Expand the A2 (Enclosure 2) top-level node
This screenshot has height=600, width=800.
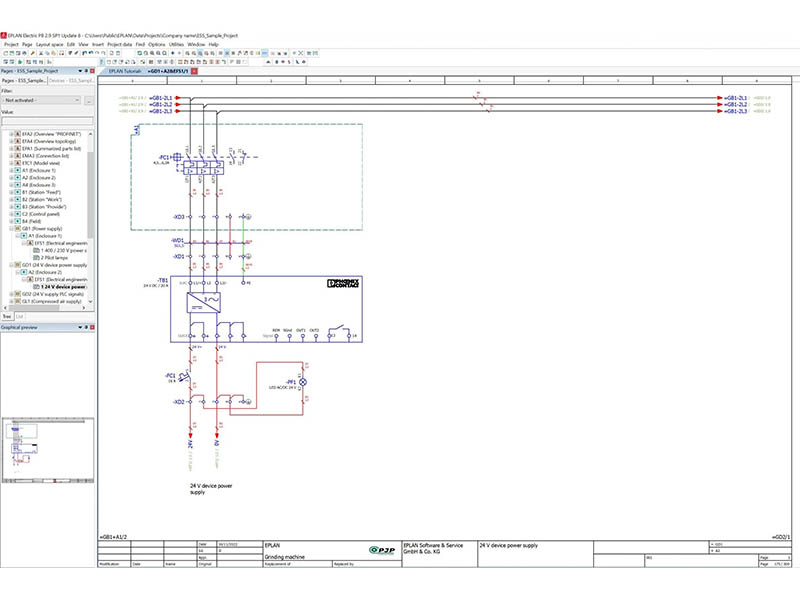11,178
